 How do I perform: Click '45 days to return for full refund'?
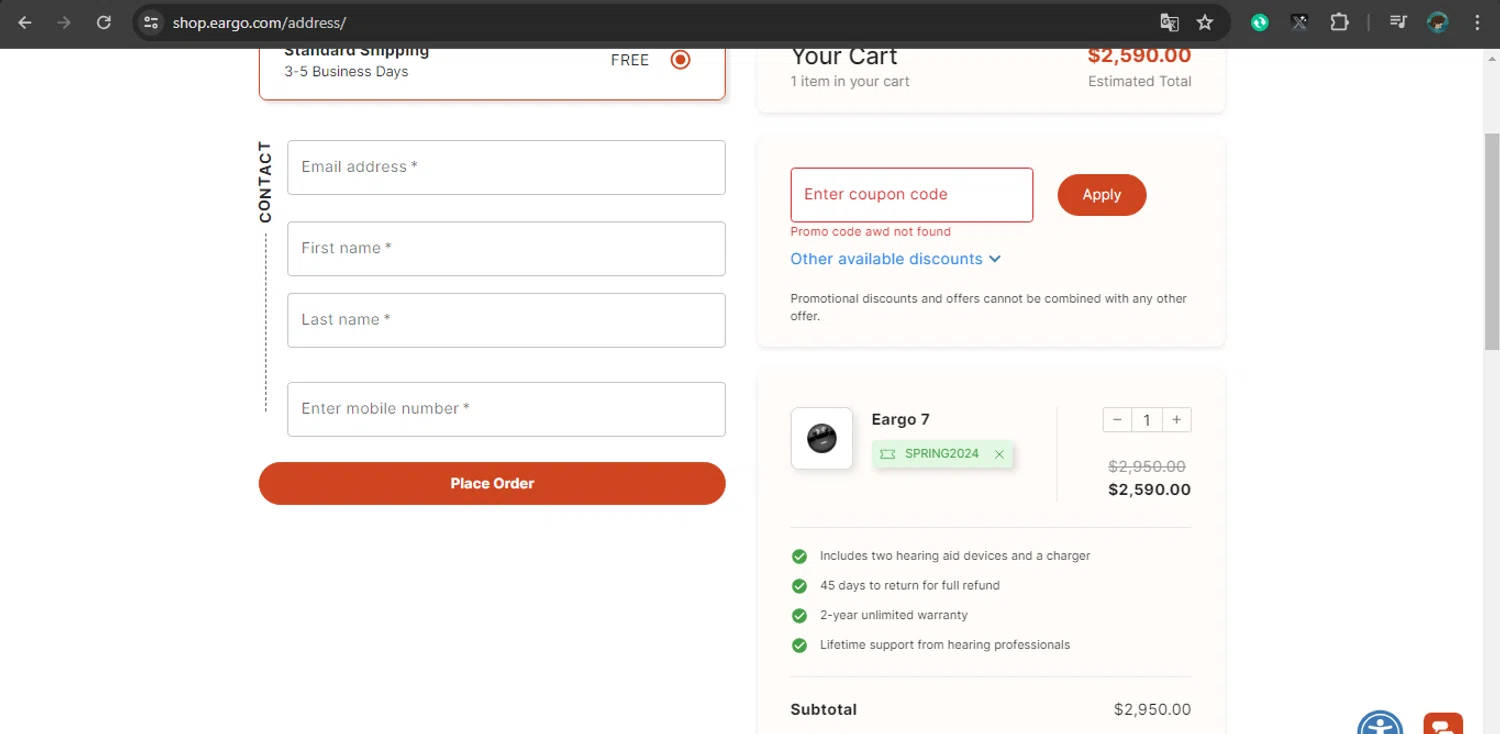909,586
